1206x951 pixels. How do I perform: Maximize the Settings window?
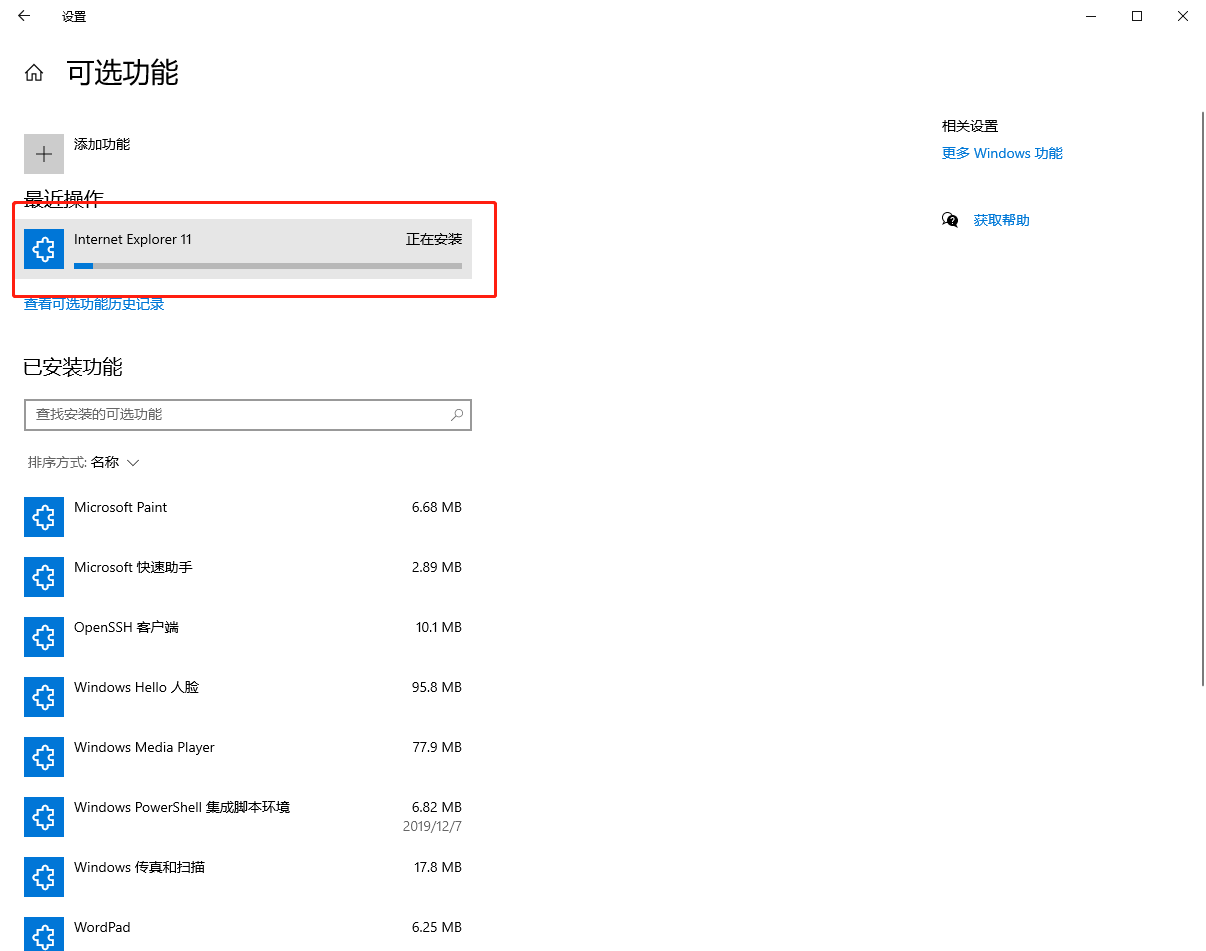(1137, 16)
